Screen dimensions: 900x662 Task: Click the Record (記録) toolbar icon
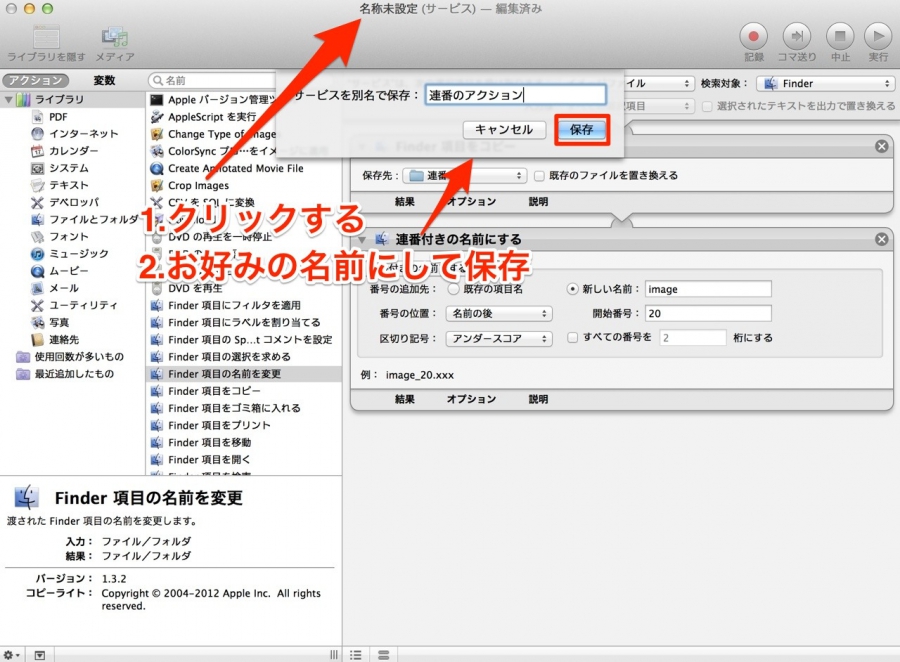tap(754, 37)
